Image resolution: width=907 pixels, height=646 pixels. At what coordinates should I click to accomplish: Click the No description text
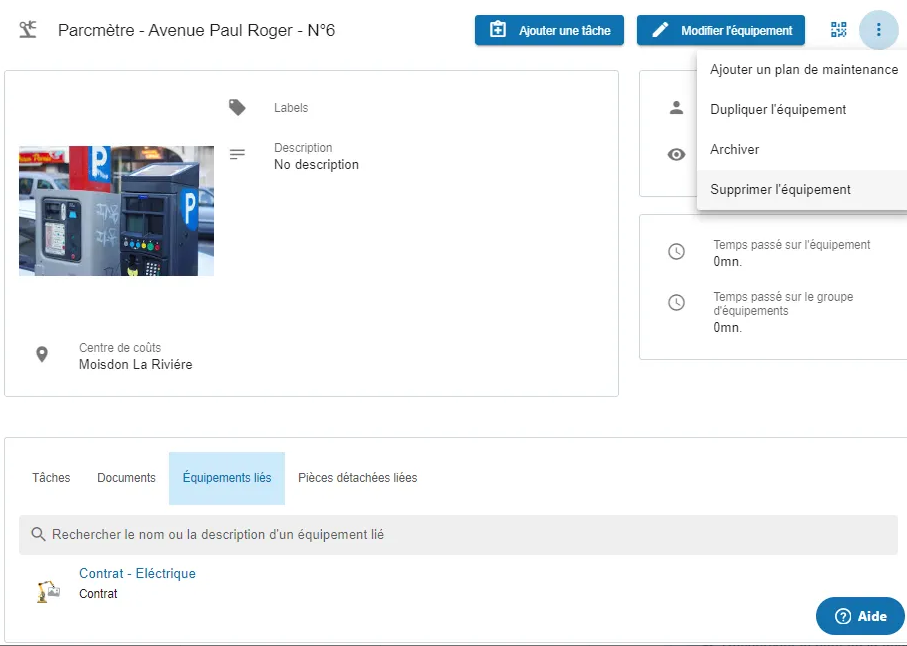(x=316, y=165)
